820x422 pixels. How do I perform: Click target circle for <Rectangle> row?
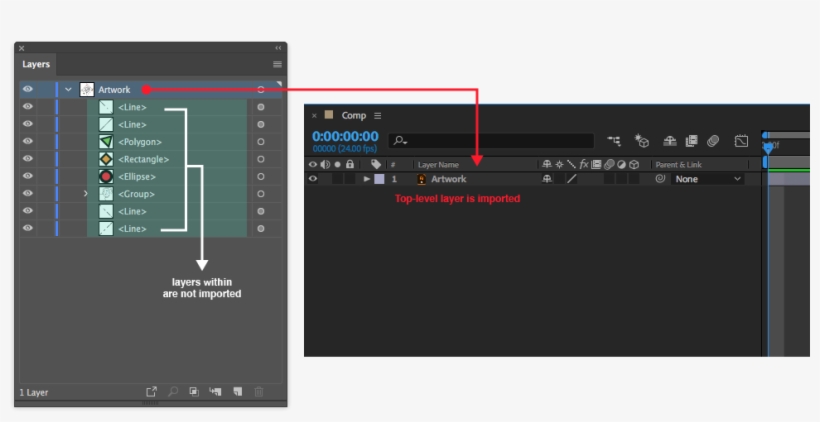tap(260, 159)
